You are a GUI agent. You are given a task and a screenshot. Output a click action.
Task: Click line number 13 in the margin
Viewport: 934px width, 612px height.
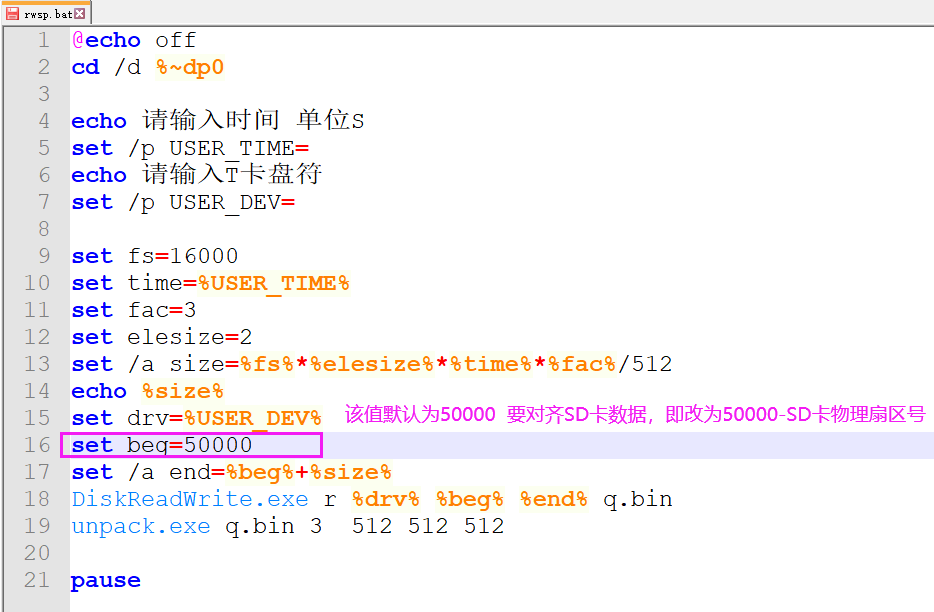[x=37, y=364]
